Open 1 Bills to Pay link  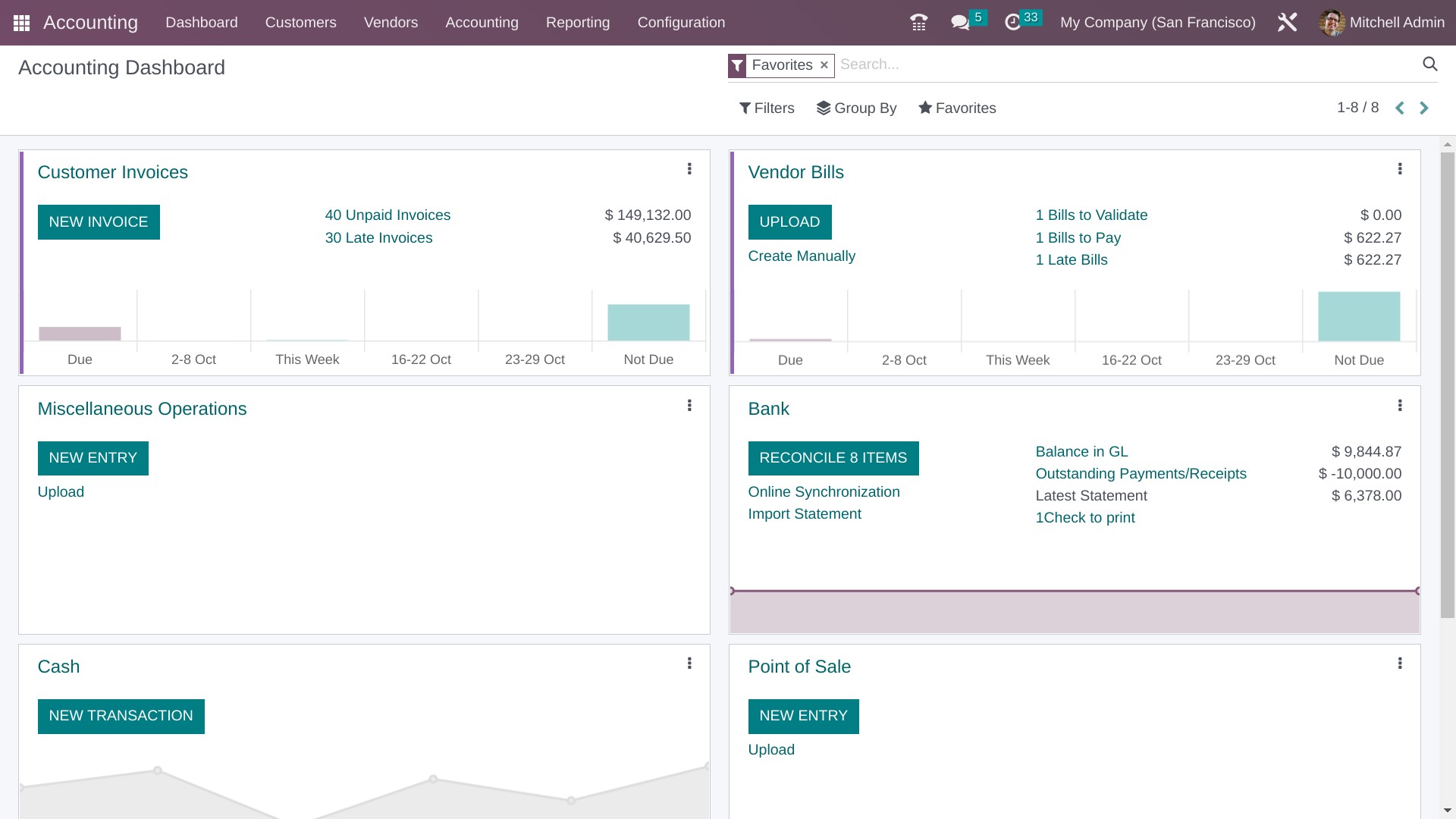tap(1078, 238)
